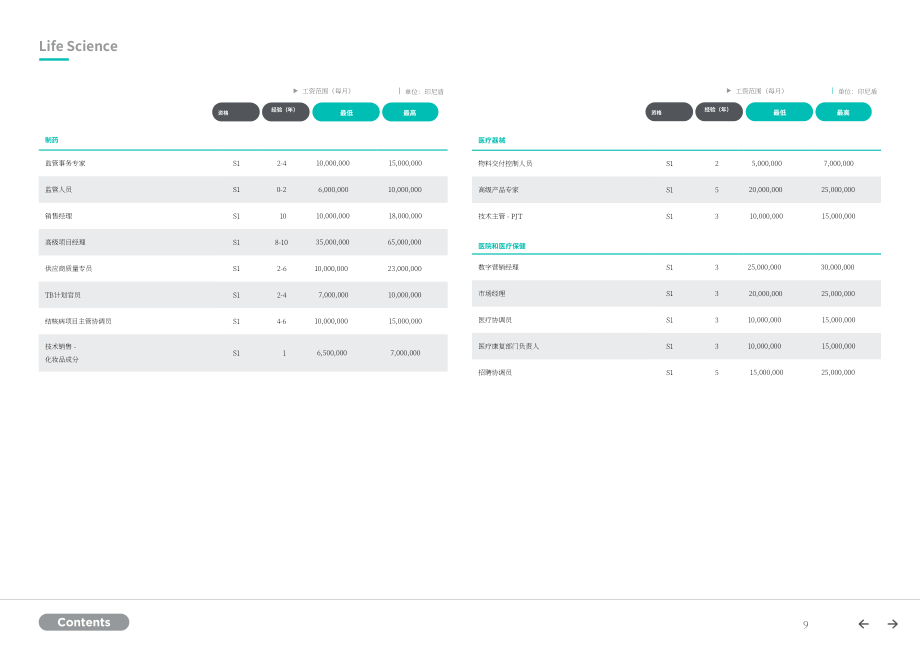Go to the previous page arrow
Screen dimensions: 920x651
pyautogui.click(x=863, y=624)
